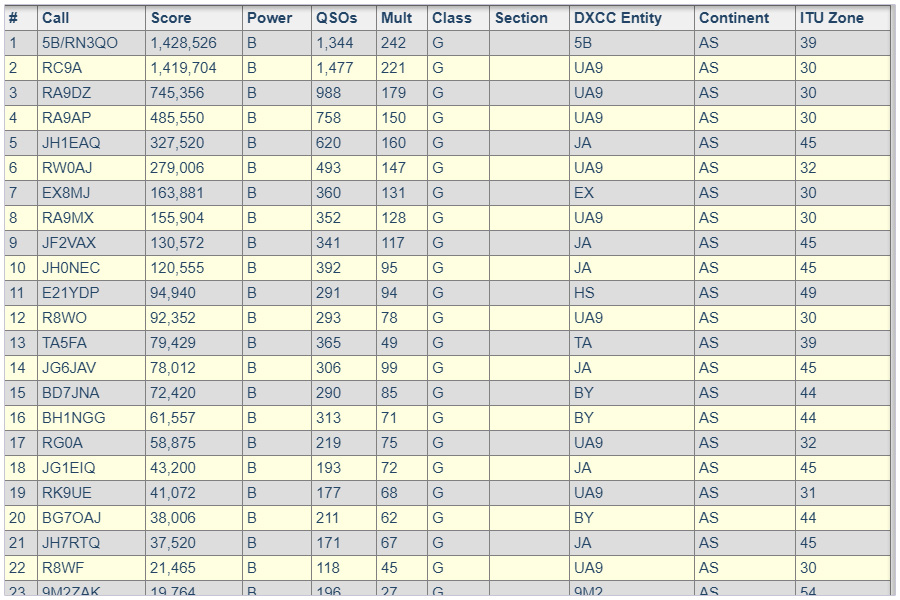Click callsign RC9A in row 2
The height and width of the screenshot is (600, 900).
coord(62,68)
